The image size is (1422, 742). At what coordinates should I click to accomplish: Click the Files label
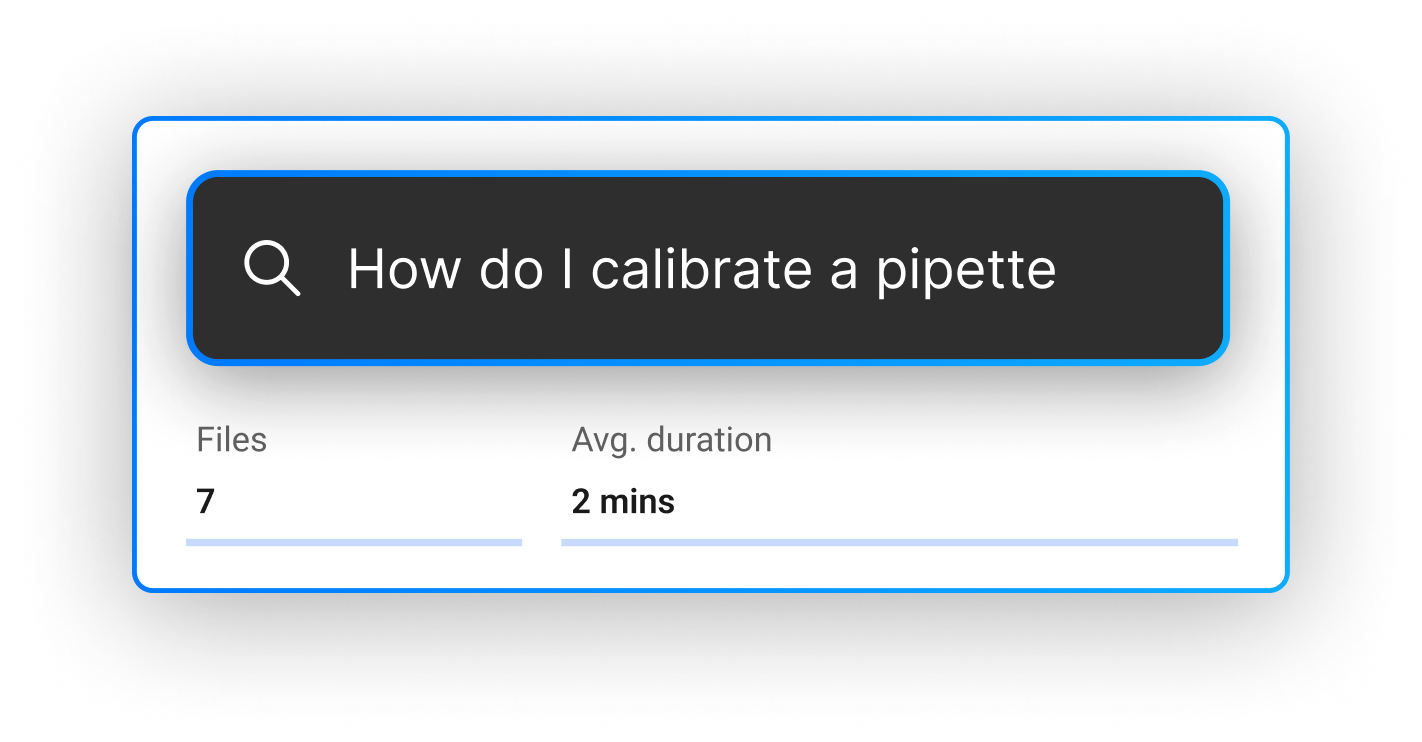(x=231, y=439)
